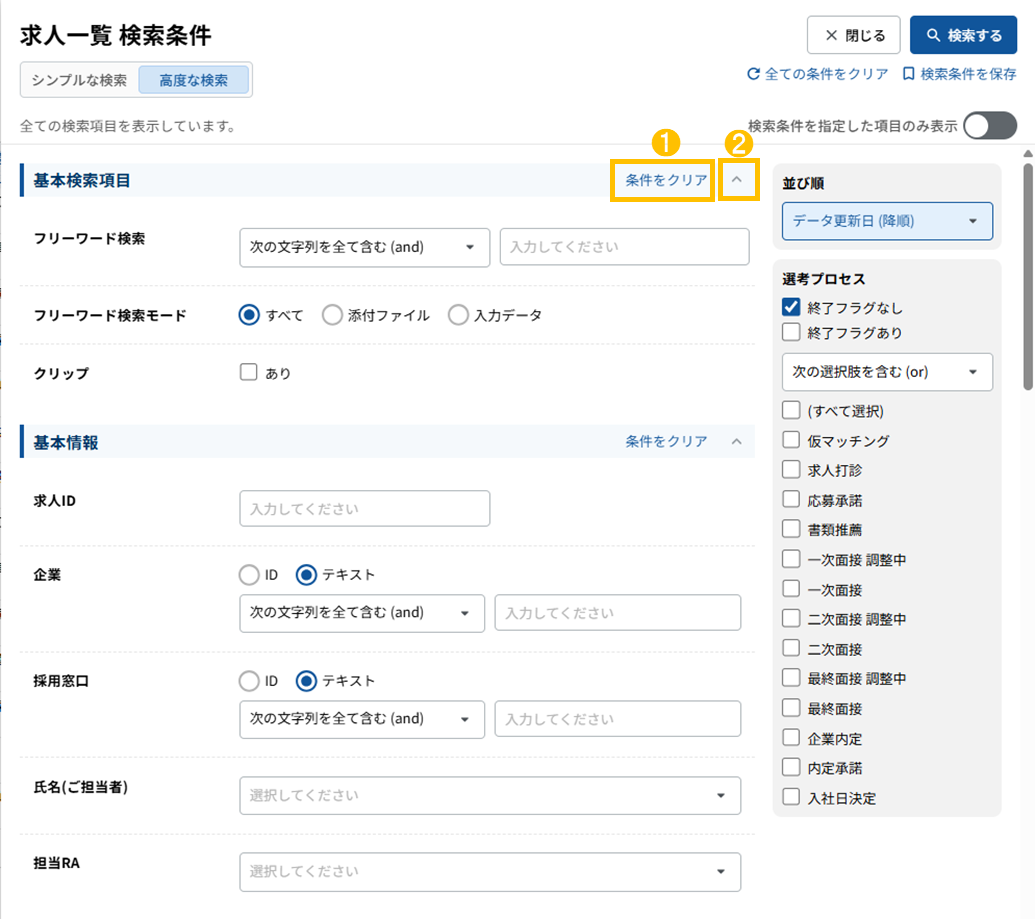Clear conditions in 基本検索項目 section

(666, 180)
